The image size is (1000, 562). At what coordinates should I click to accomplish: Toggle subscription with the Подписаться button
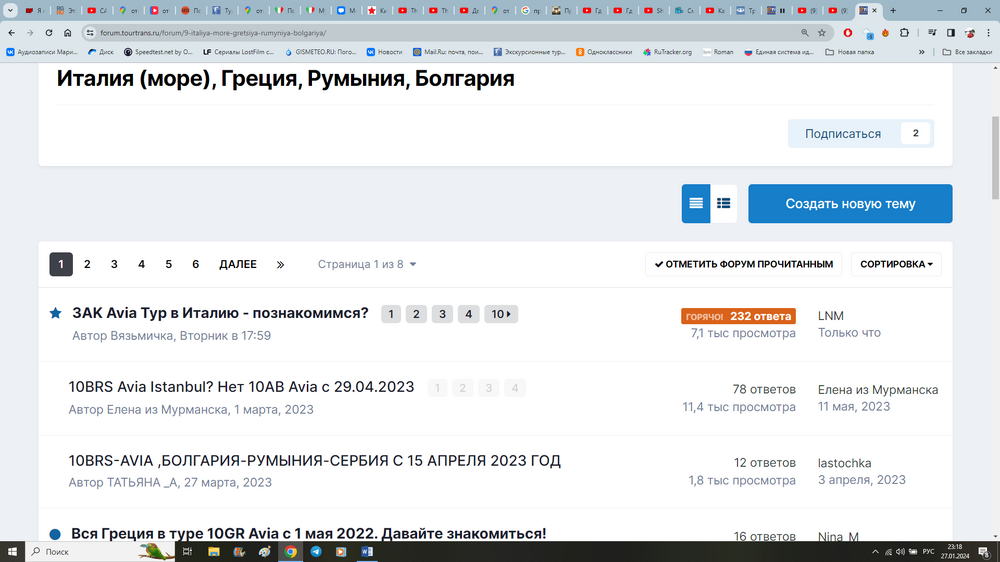click(x=843, y=134)
